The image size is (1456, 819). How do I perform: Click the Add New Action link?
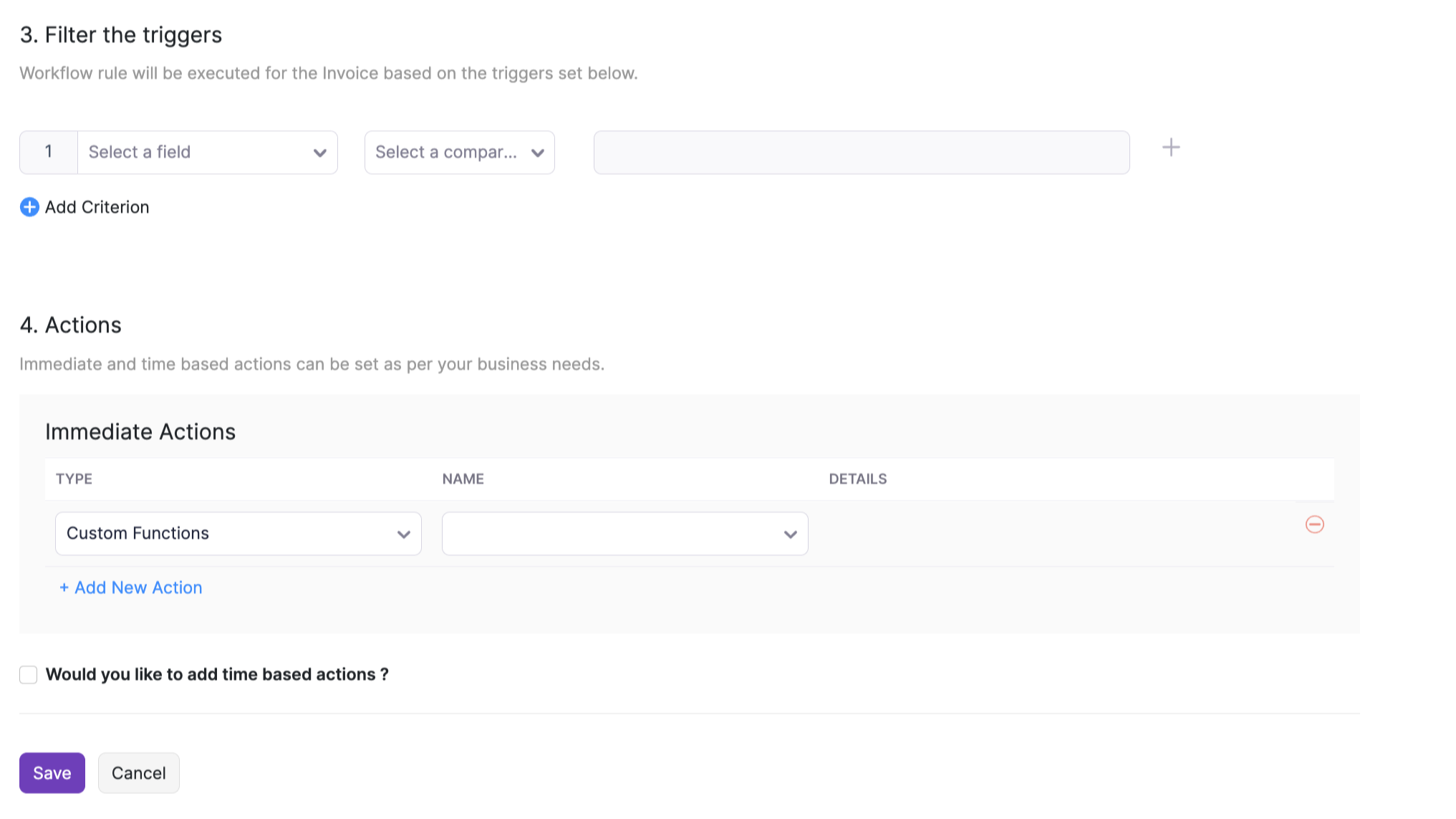[131, 588]
